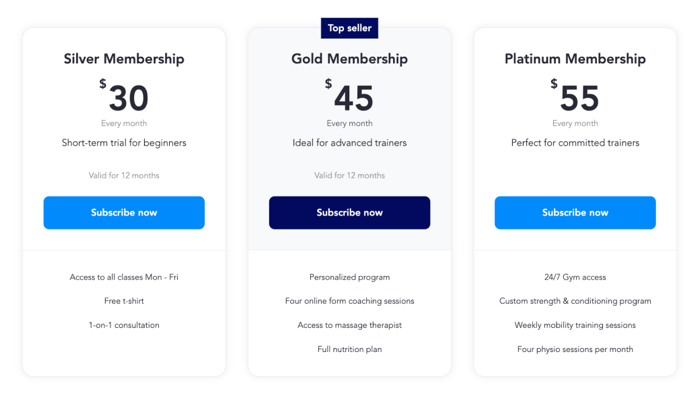Click the Perfect for committed trainers text

point(575,143)
